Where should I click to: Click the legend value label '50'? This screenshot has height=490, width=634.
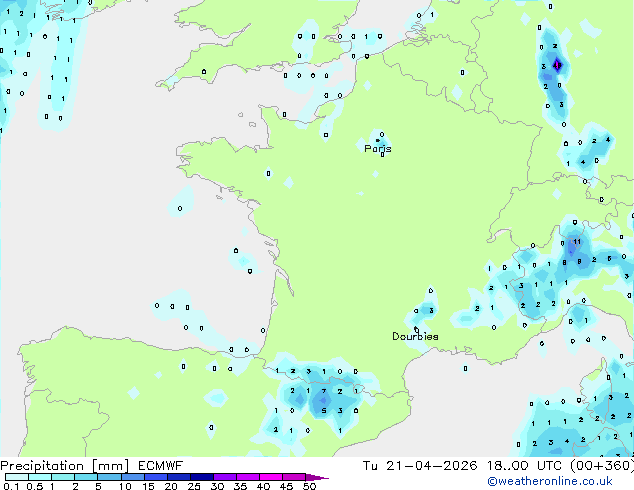pyautogui.click(x=309, y=486)
